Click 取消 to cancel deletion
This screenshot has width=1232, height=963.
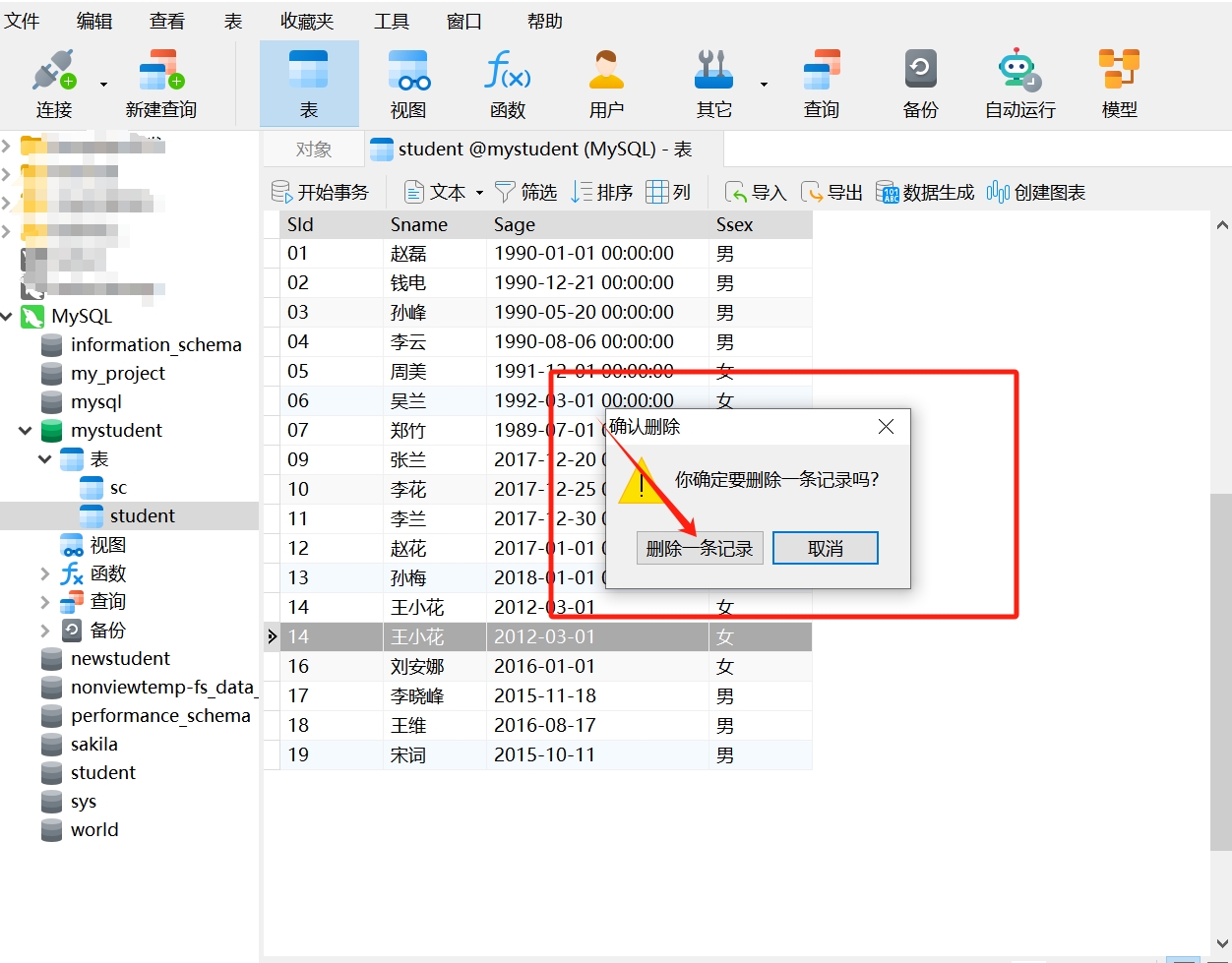click(x=825, y=549)
